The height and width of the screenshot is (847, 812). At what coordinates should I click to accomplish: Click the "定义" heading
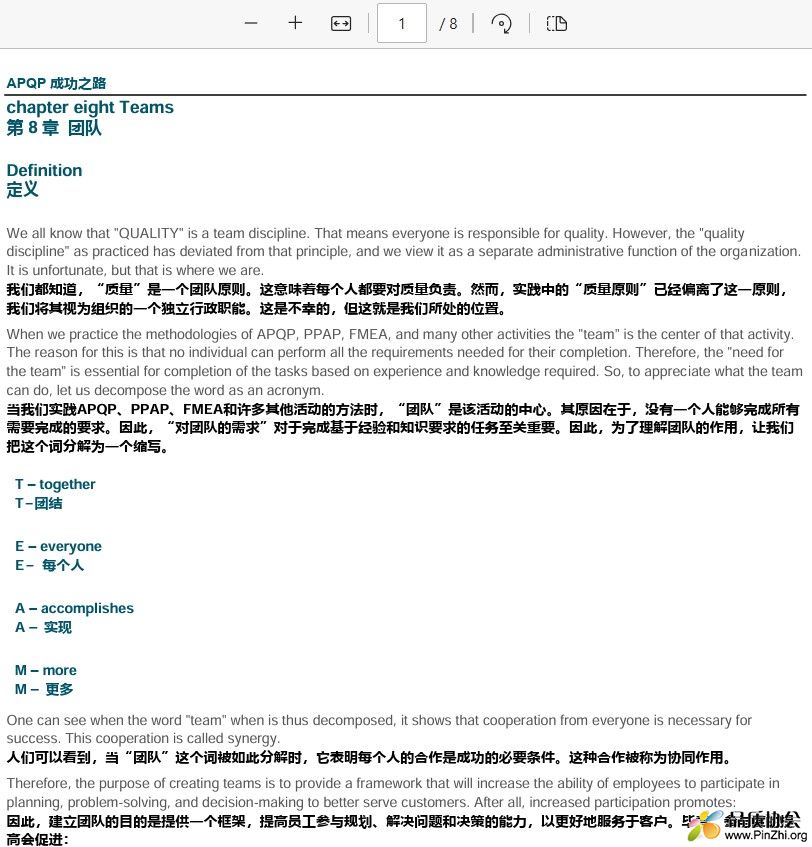[x=23, y=190]
